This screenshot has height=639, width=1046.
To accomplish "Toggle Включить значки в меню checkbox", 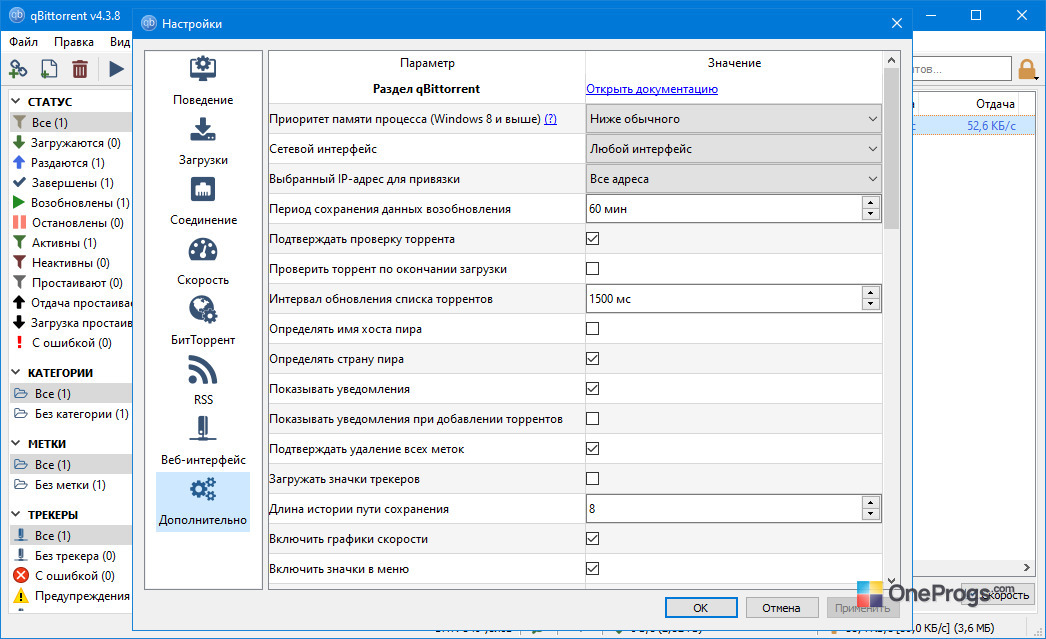I will tap(592, 569).
